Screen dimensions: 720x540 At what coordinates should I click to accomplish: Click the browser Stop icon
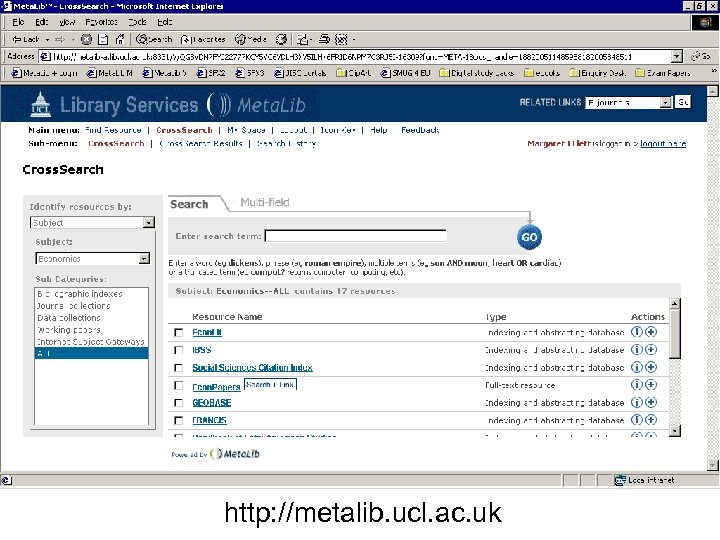(x=86, y=39)
